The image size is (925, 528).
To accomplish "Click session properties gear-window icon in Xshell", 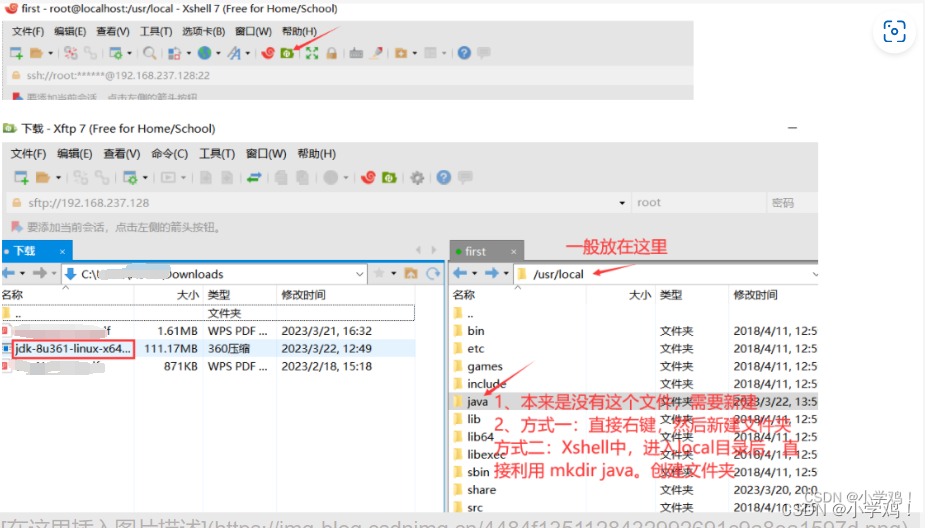I will 116,53.
